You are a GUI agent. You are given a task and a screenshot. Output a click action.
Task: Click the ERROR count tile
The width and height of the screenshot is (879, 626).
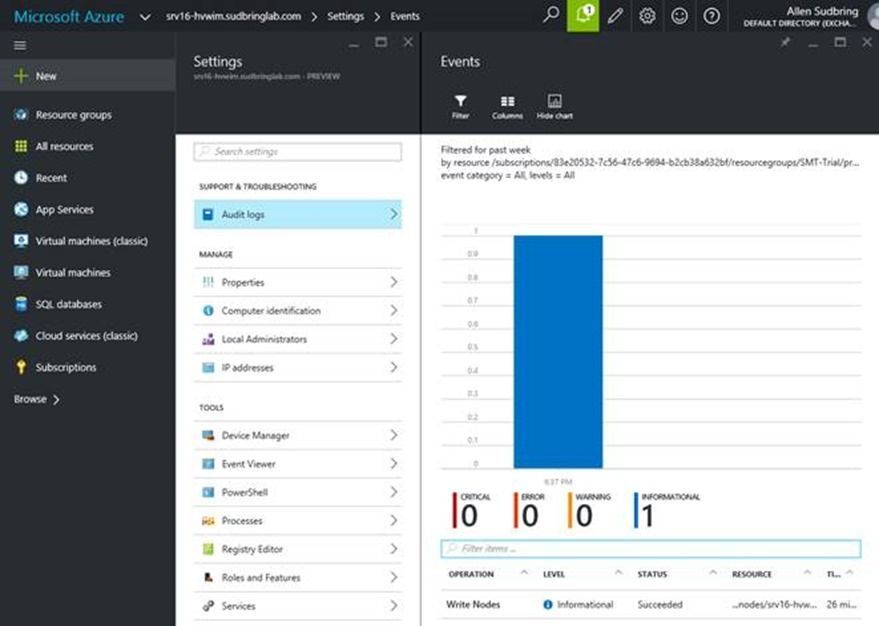pos(529,510)
